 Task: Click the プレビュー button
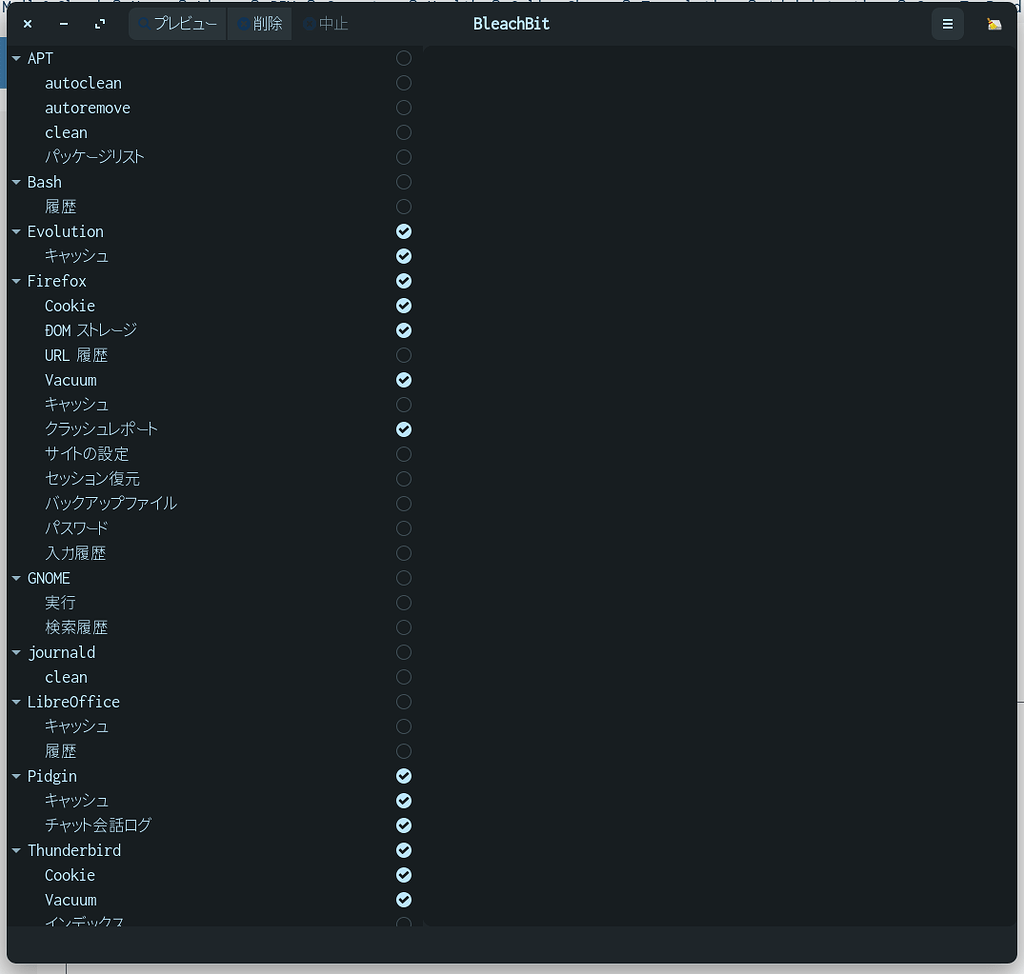(x=177, y=23)
